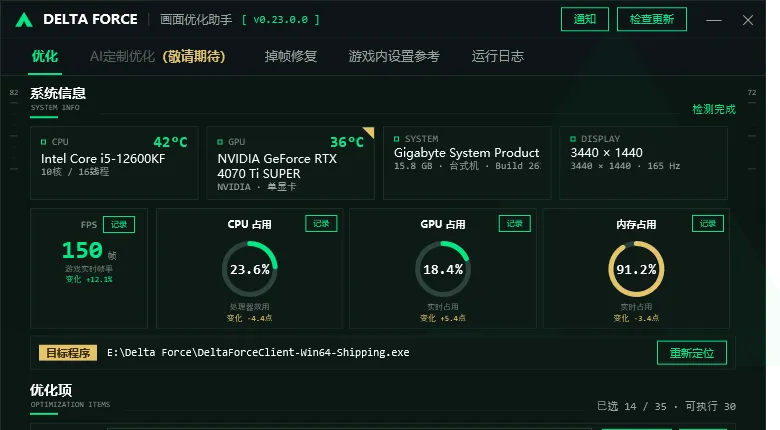The height and width of the screenshot is (430, 780).
Task: Click the 重新定位 relocate button
Action: 691,353
